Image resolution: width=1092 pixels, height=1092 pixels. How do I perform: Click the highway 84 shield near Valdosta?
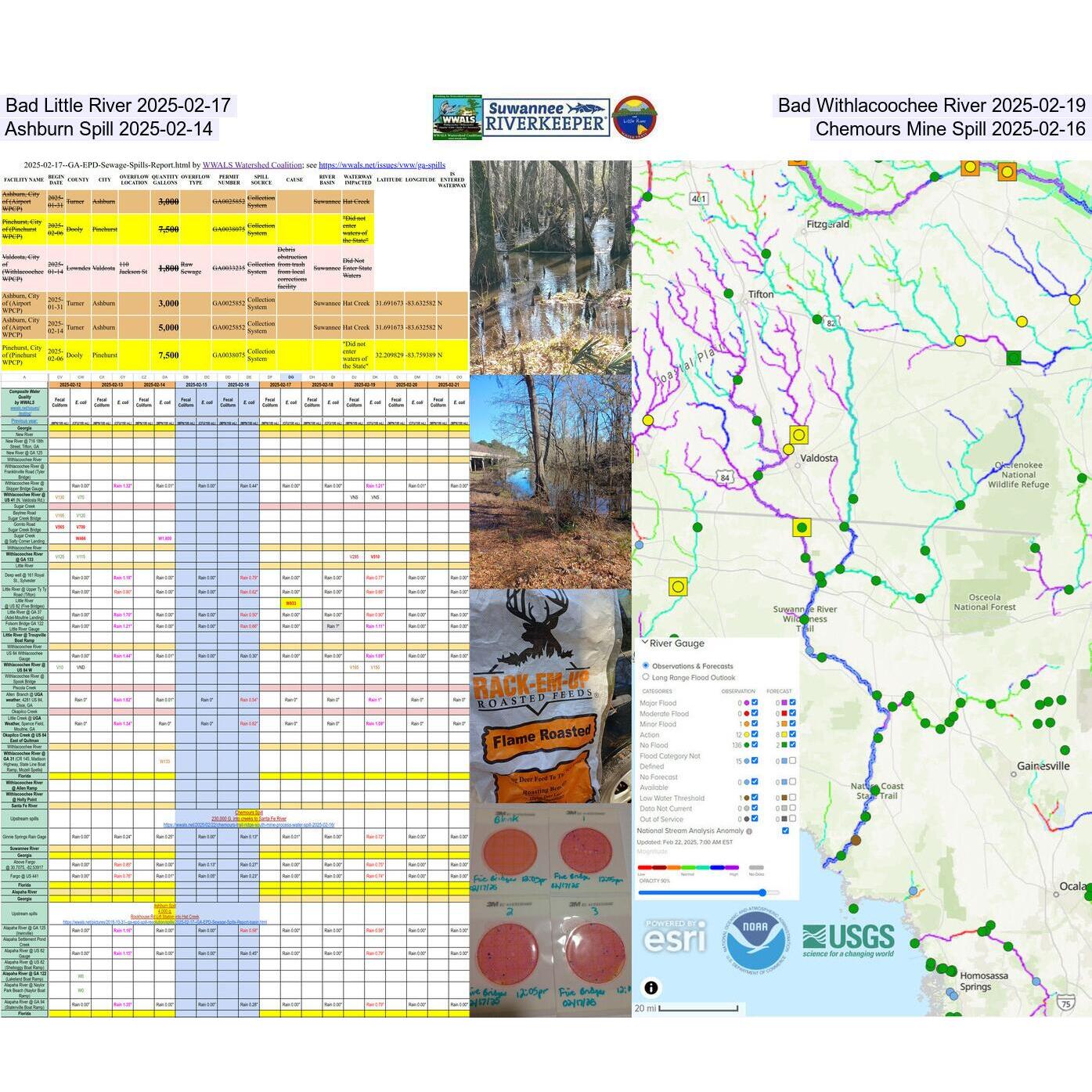pos(724,478)
